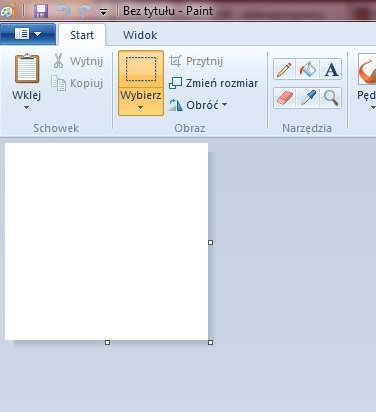Viewport: 376px width, 412px height.
Task: Click the Magnifier zoom tool
Action: (331, 98)
